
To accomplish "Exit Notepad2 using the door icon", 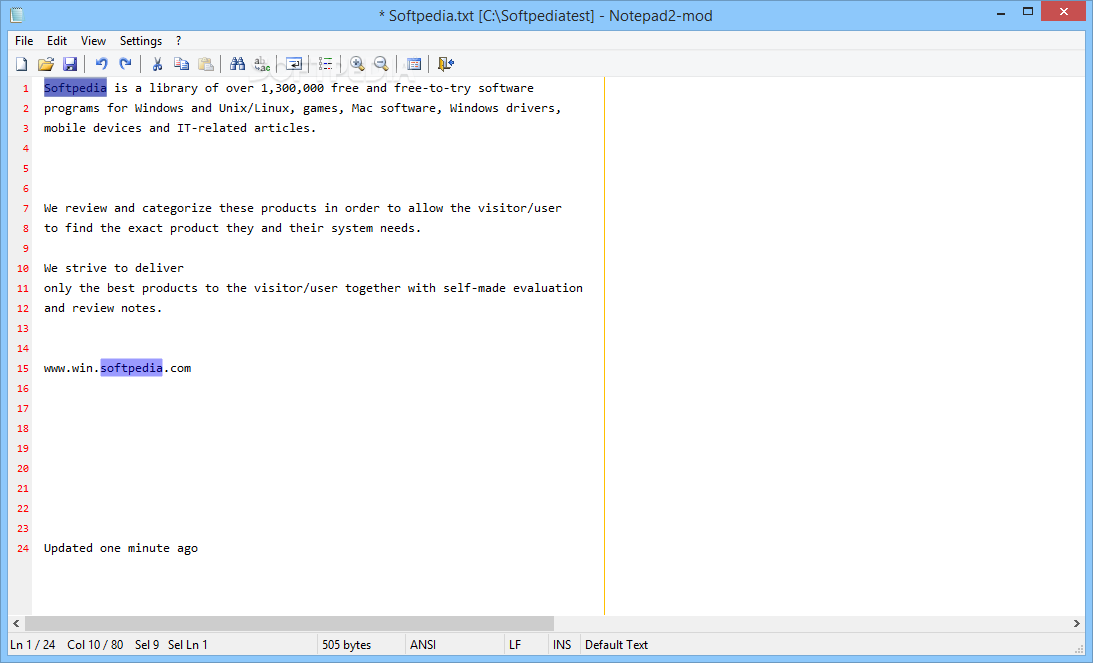I will (445, 64).
